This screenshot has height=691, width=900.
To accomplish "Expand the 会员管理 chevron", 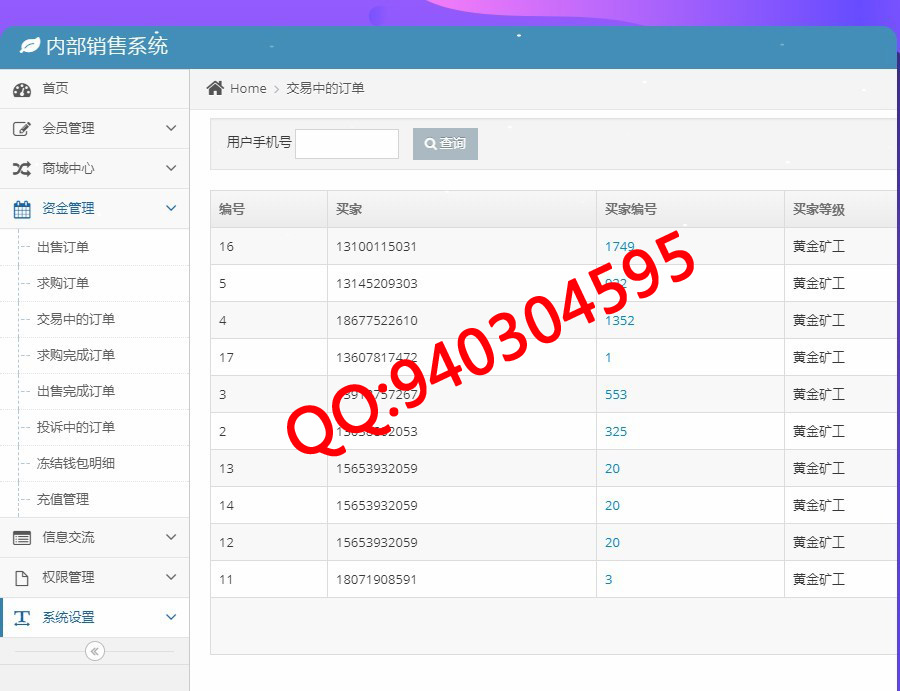I will (x=171, y=129).
